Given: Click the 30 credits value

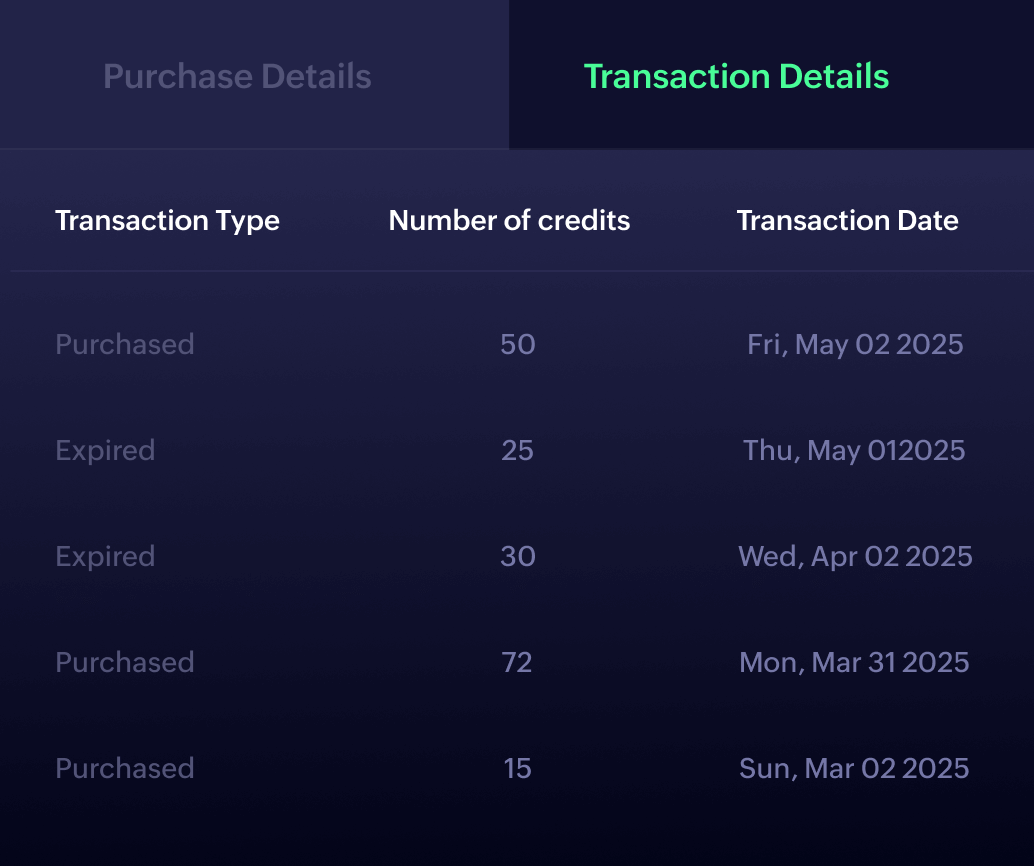Looking at the screenshot, I should [517, 557].
